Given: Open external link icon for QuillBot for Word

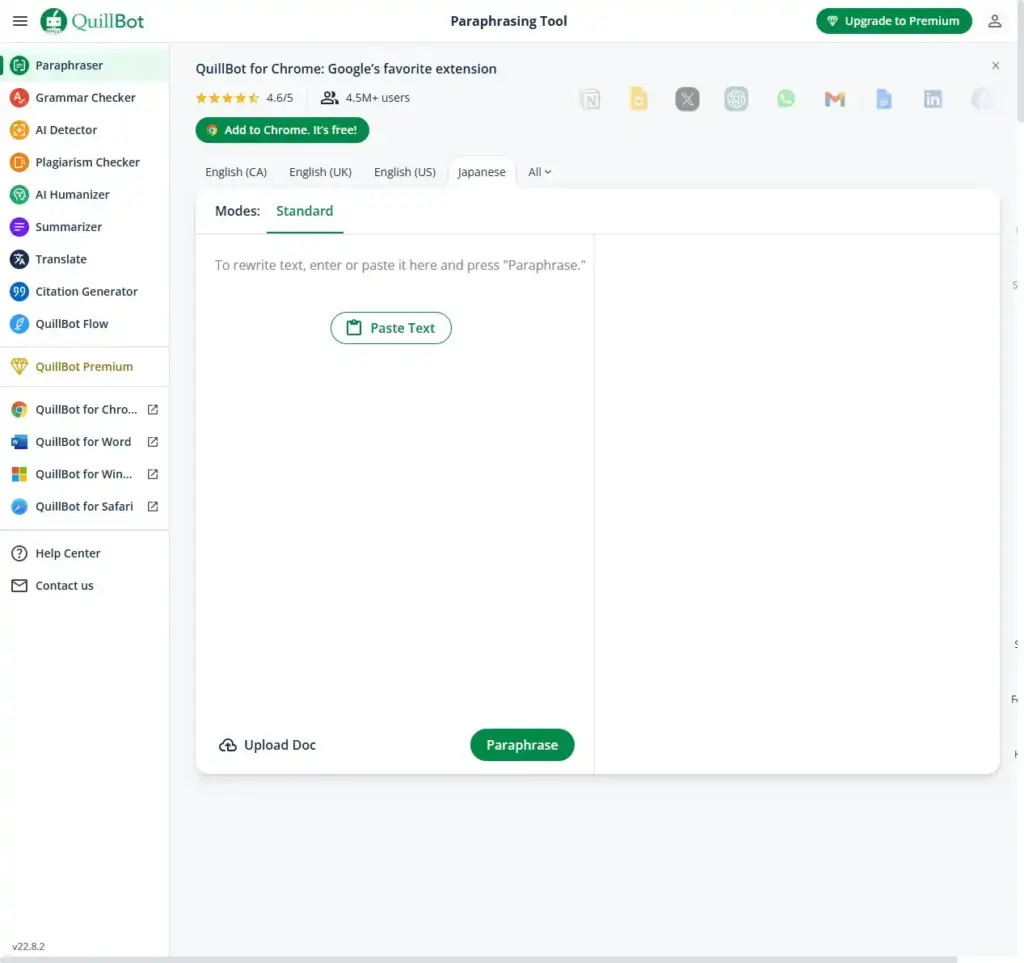Looking at the screenshot, I should click(x=153, y=442).
